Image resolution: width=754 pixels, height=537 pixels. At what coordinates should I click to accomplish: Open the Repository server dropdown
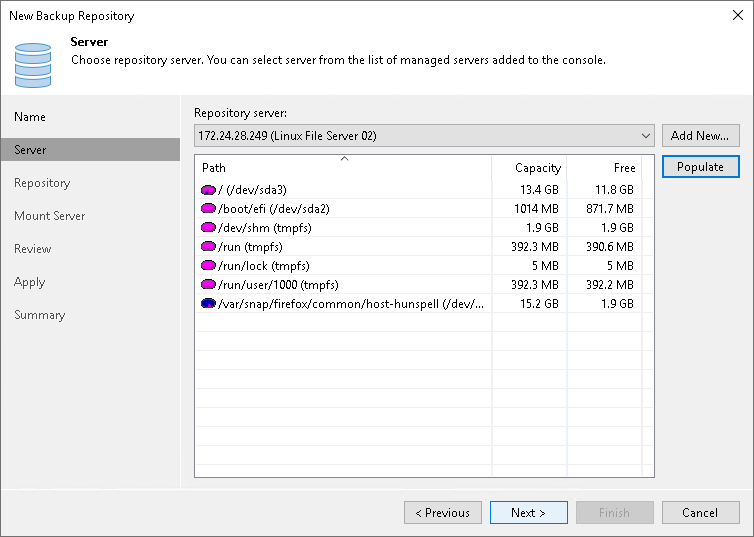point(646,135)
